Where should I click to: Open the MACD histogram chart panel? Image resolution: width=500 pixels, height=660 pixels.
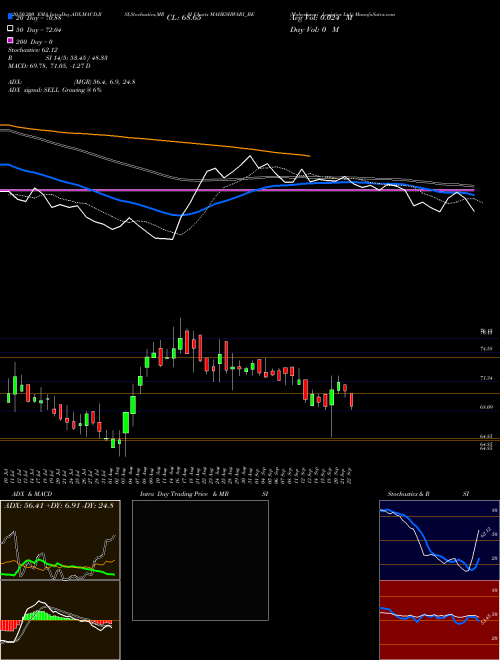pyautogui.click(x=60, y=620)
